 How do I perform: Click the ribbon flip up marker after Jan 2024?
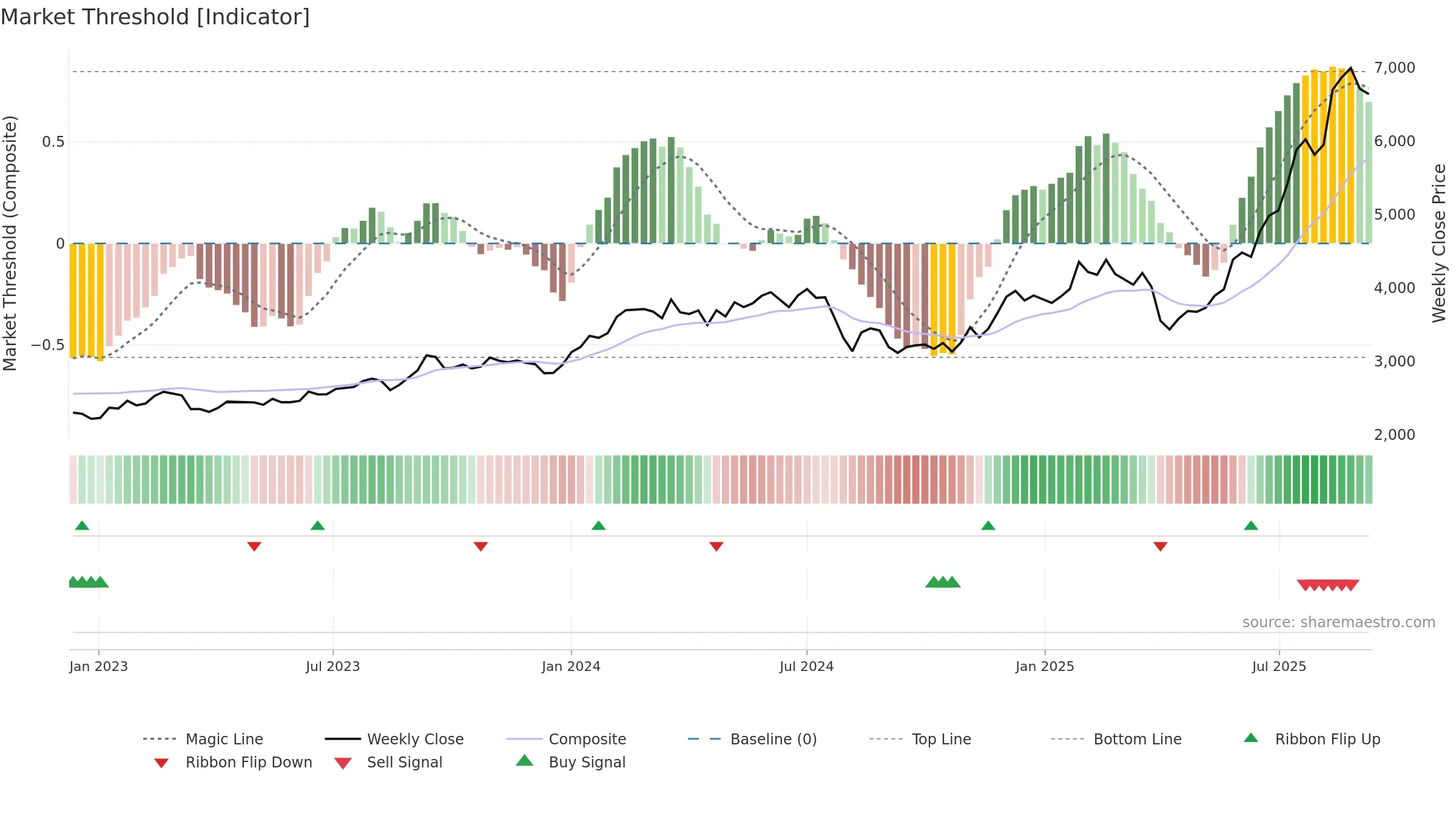click(599, 525)
